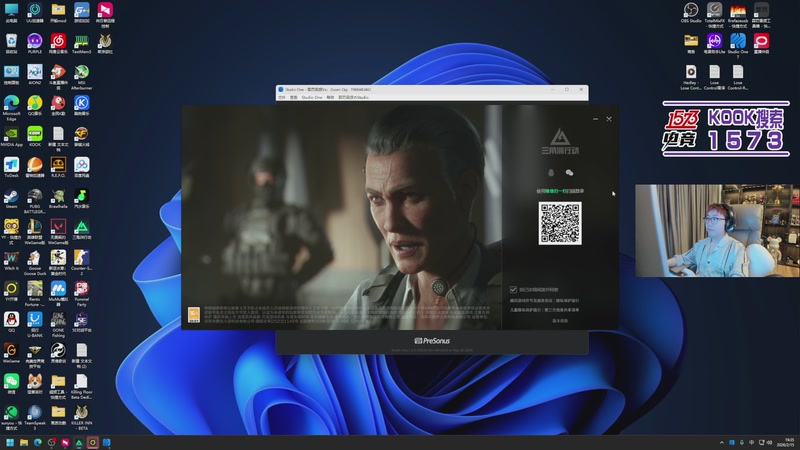Open Microsoft Edge from the taskbar
800x450 pixels.
(37, 442)
